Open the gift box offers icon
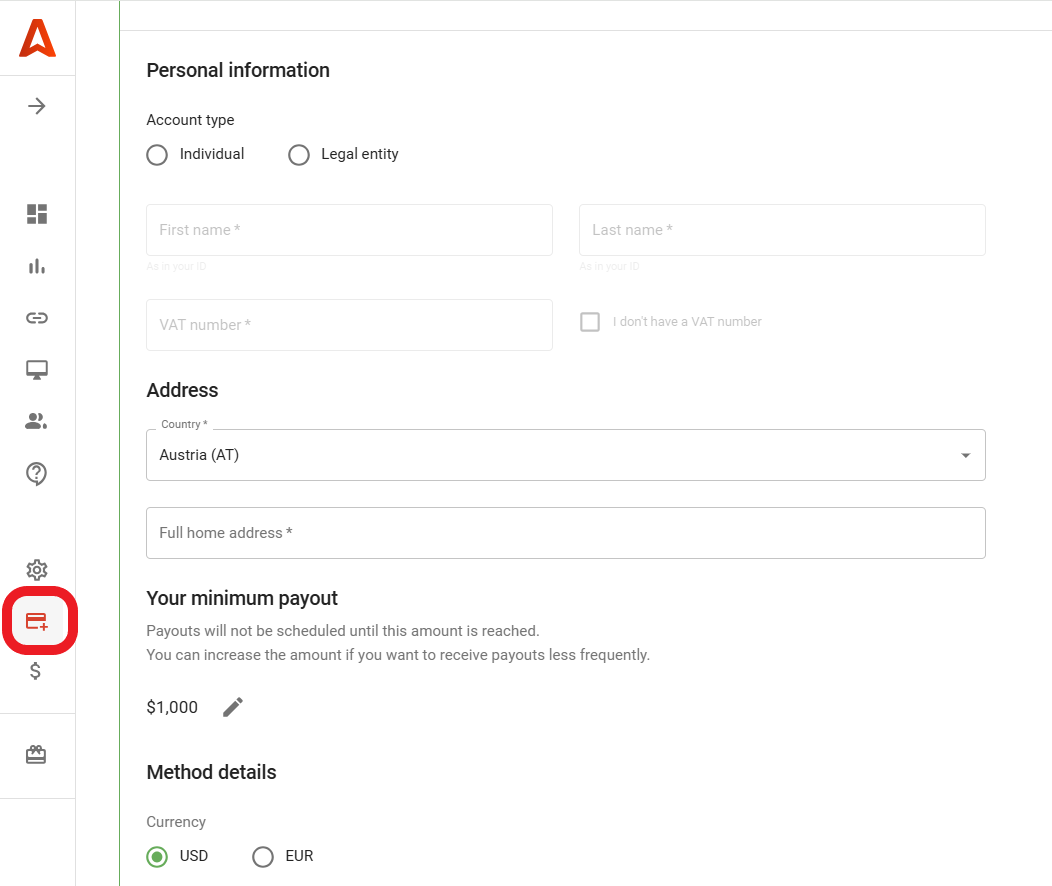Image resolution: width=1052 pixels, height=886 pixels. click(x=36, y=753)
